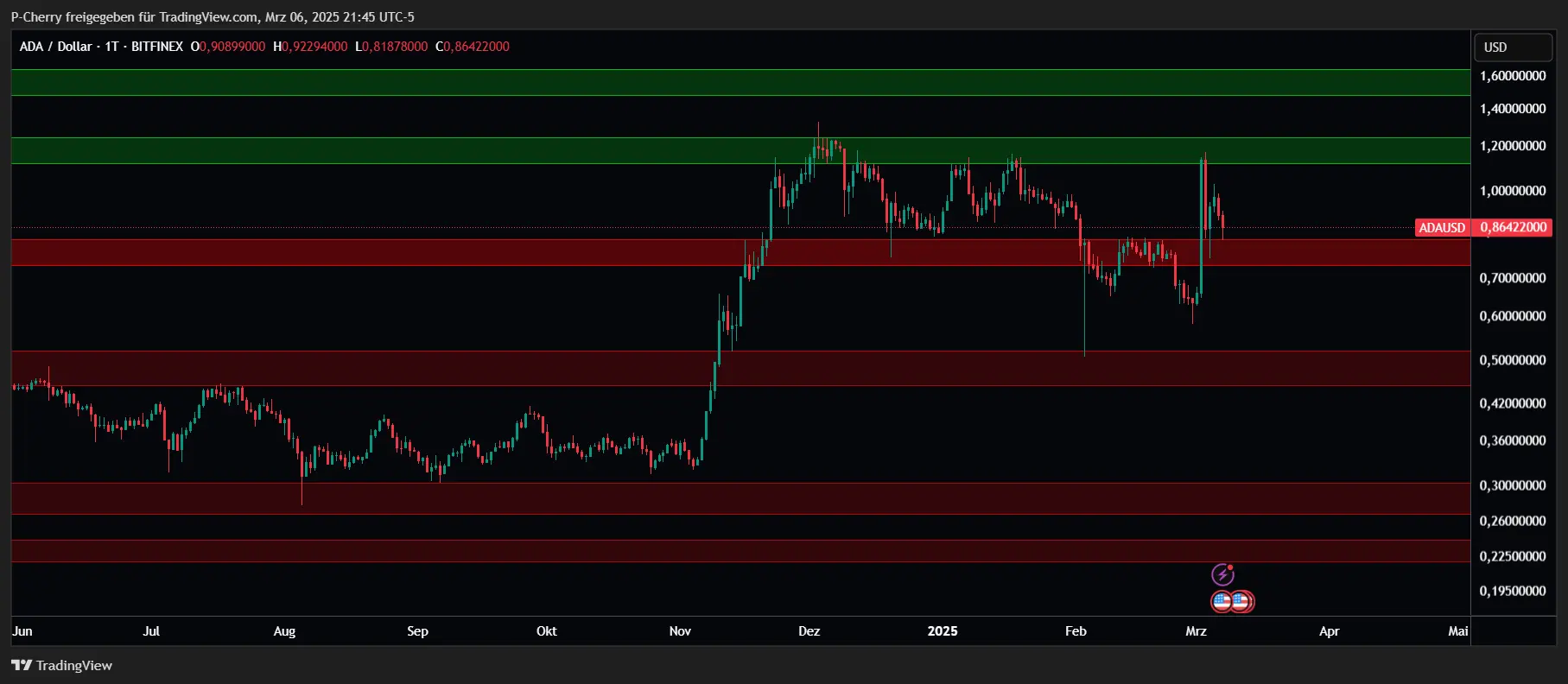
Task: Click the 1,40000000 price axis label
Action: (1513, 109)
